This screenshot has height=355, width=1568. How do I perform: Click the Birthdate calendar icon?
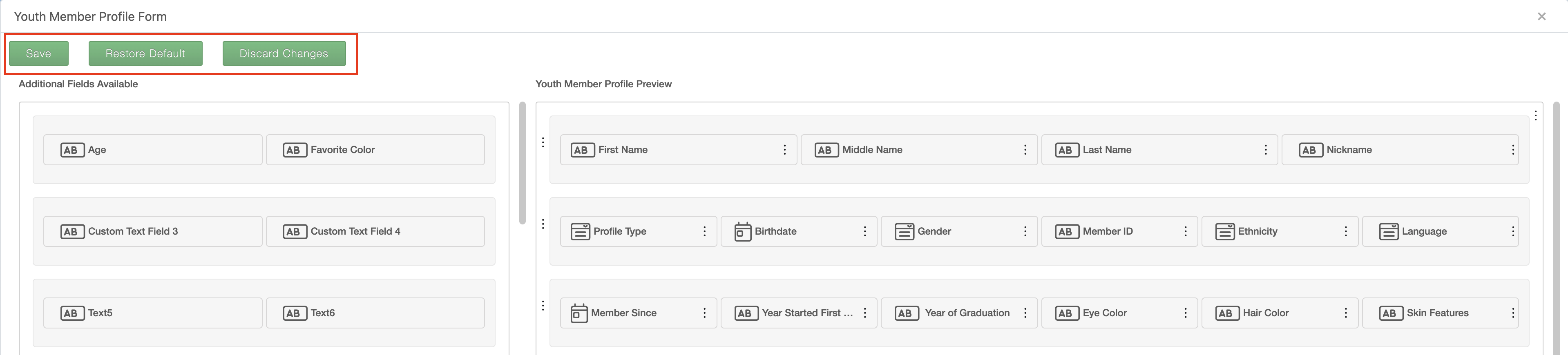[743, 232]
